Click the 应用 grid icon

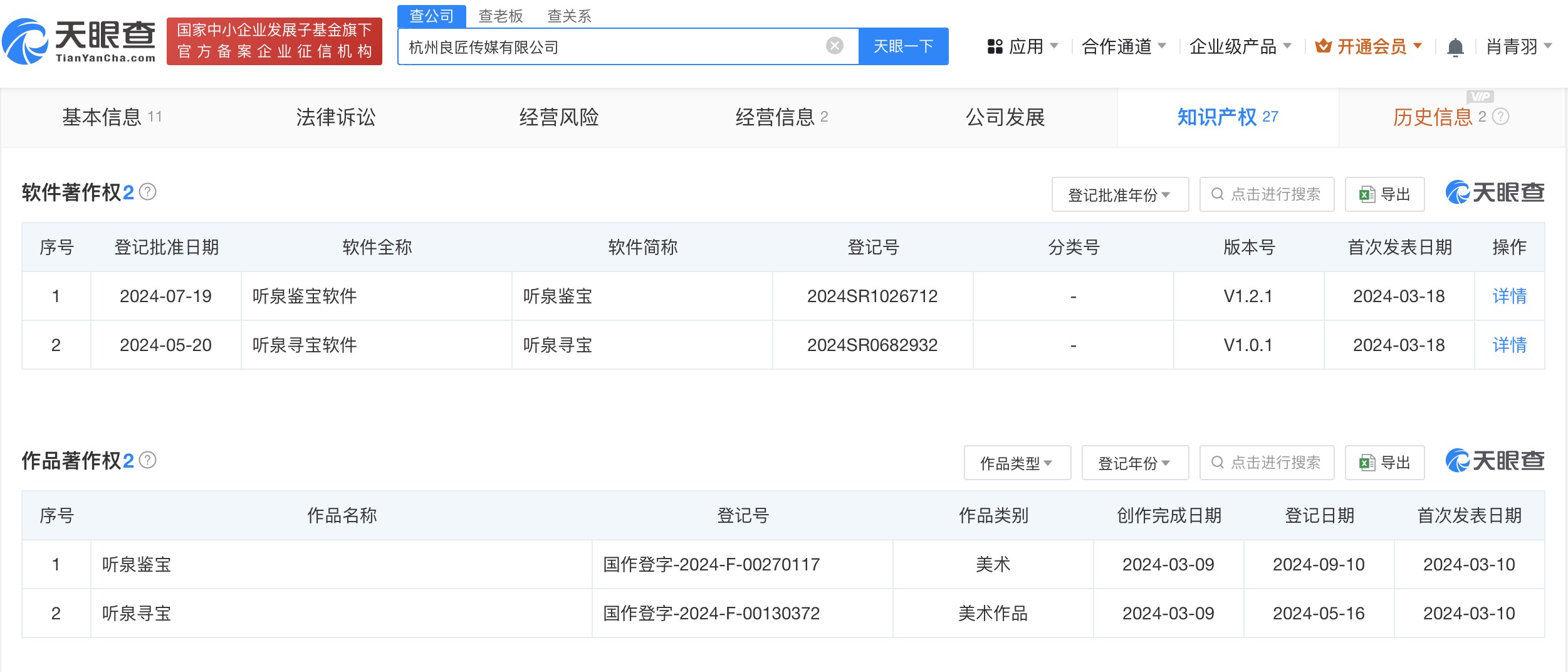click(x=995, y=46)
